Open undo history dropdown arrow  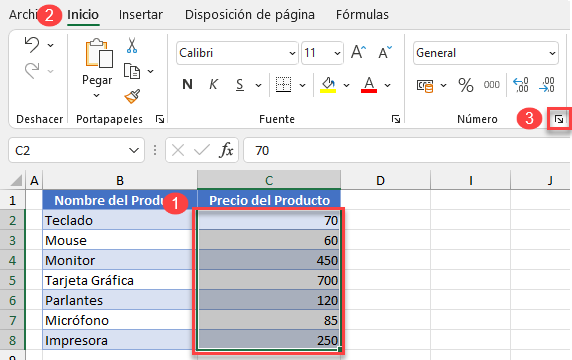point(51,45)
